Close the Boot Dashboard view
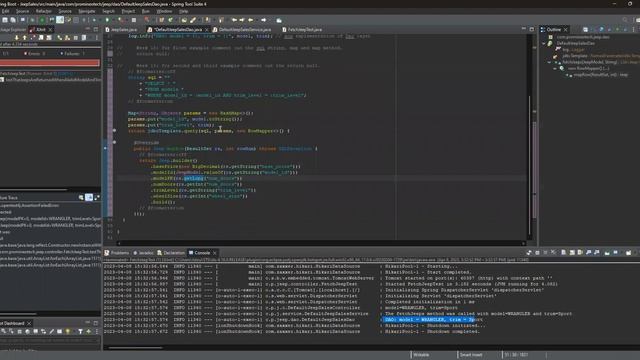The height and width of the screenshot is (360, 640). tap(29, 323)
